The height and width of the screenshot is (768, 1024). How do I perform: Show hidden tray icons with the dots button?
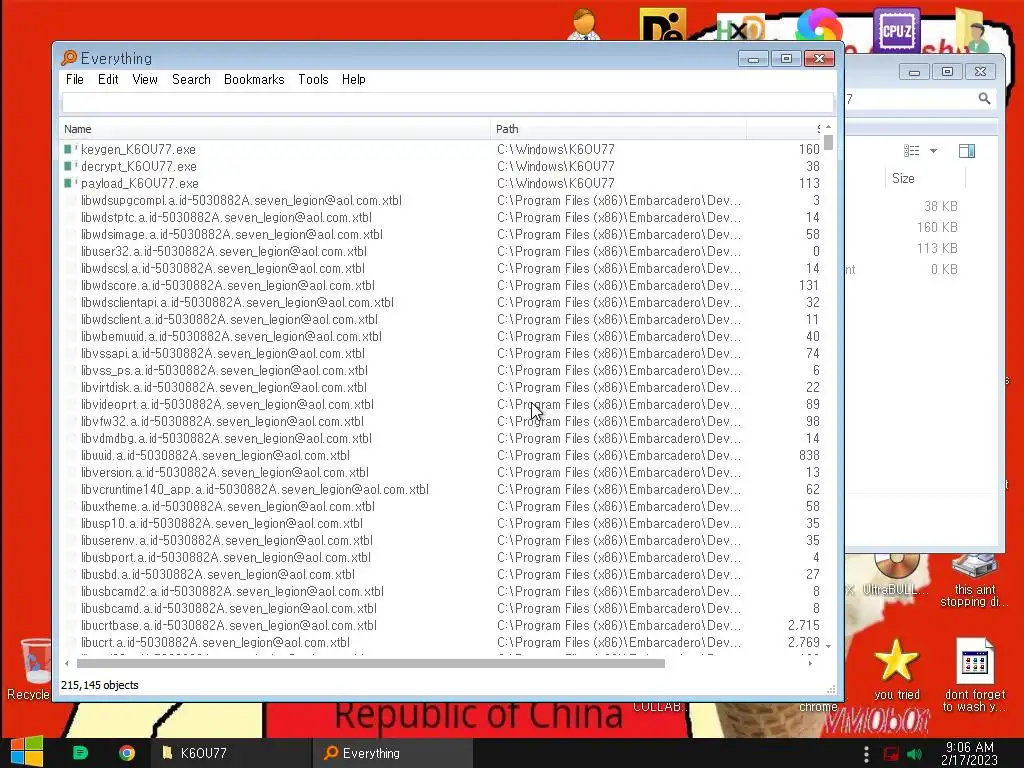pos(866,754)
